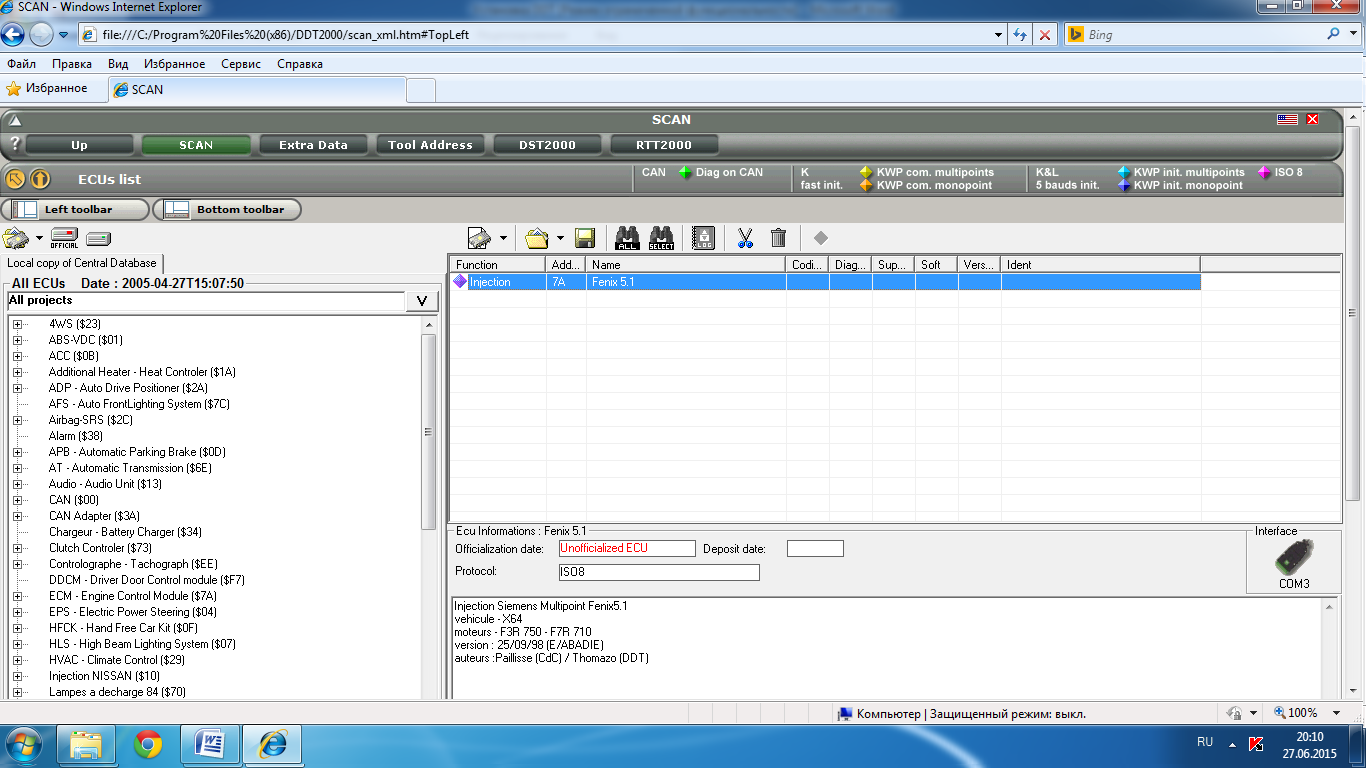Click the IE refresh button
The height and width of the screenshot is (768, 1366).
[1020, 34]
